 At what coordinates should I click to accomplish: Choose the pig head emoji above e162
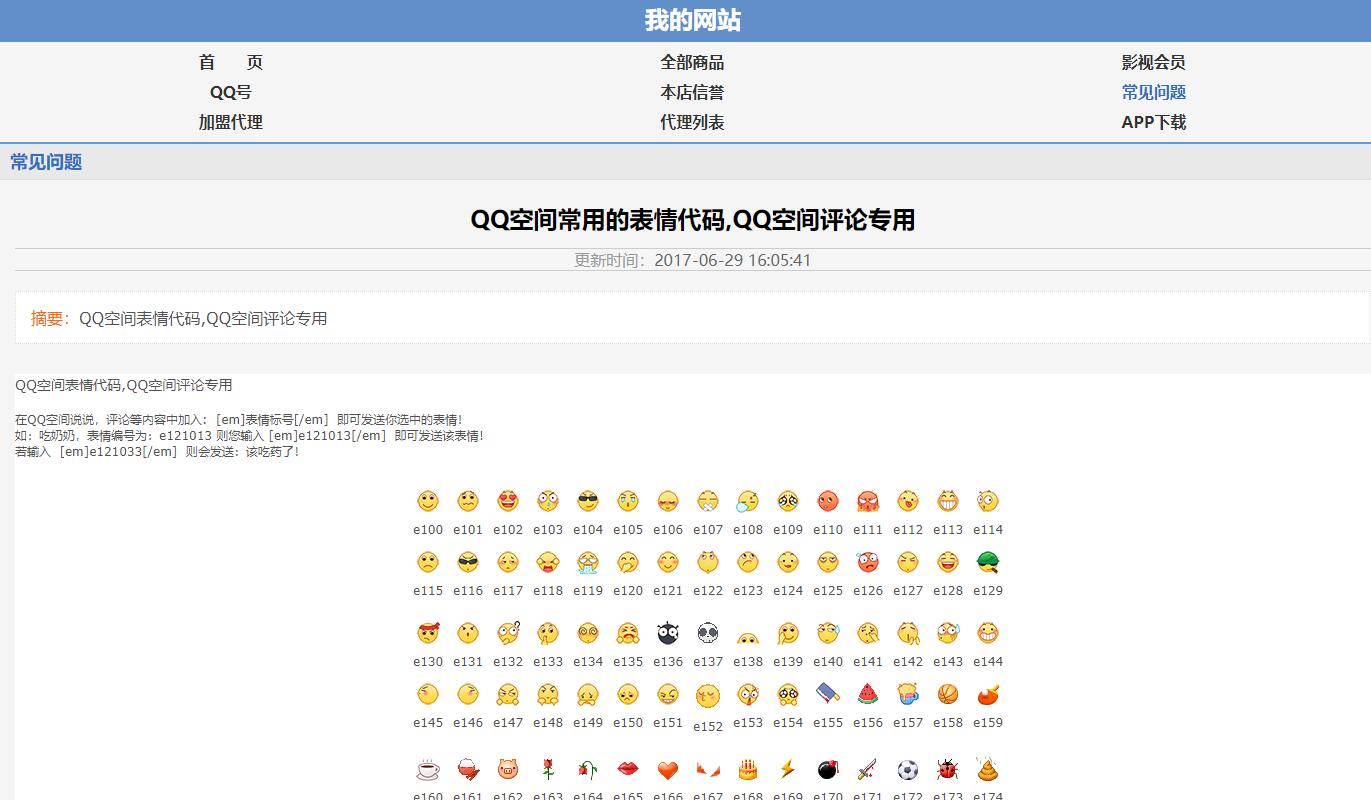(x=508, y=770)
